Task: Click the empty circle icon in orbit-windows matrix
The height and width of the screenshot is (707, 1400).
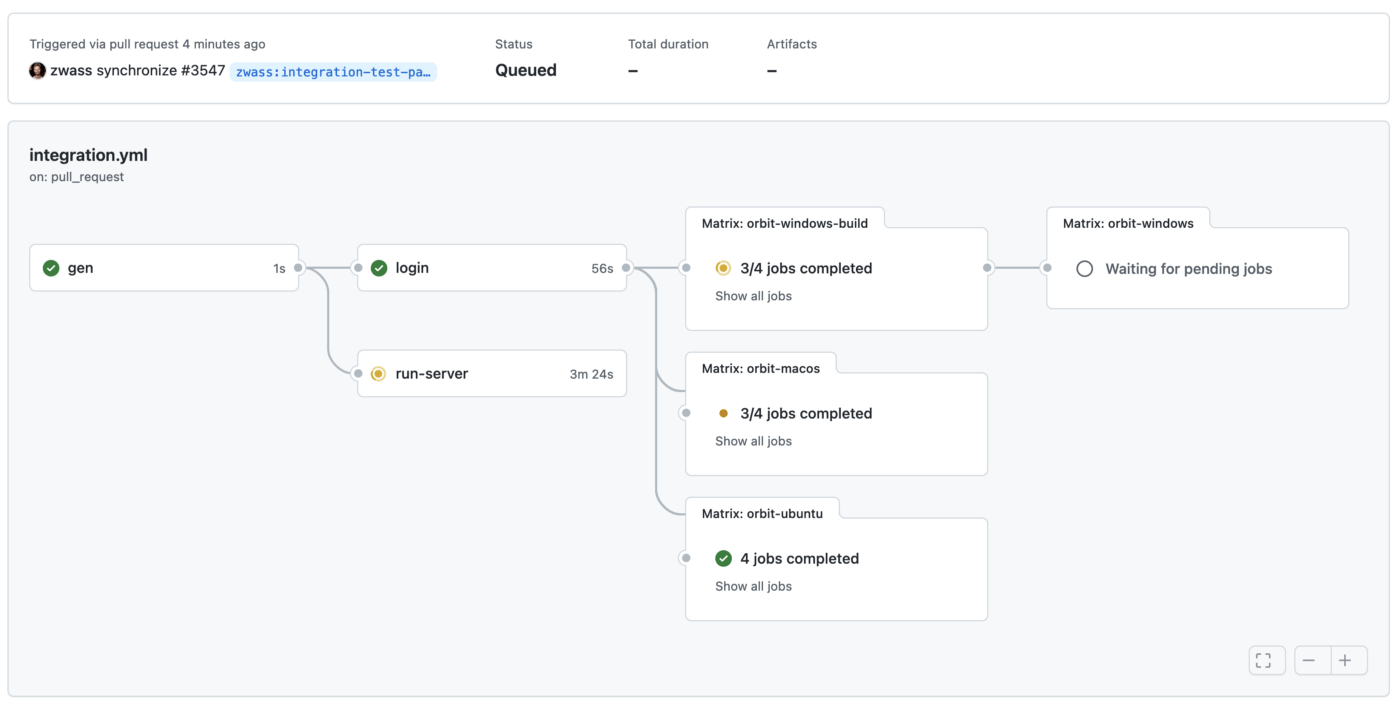Action: coord(1084,269)
